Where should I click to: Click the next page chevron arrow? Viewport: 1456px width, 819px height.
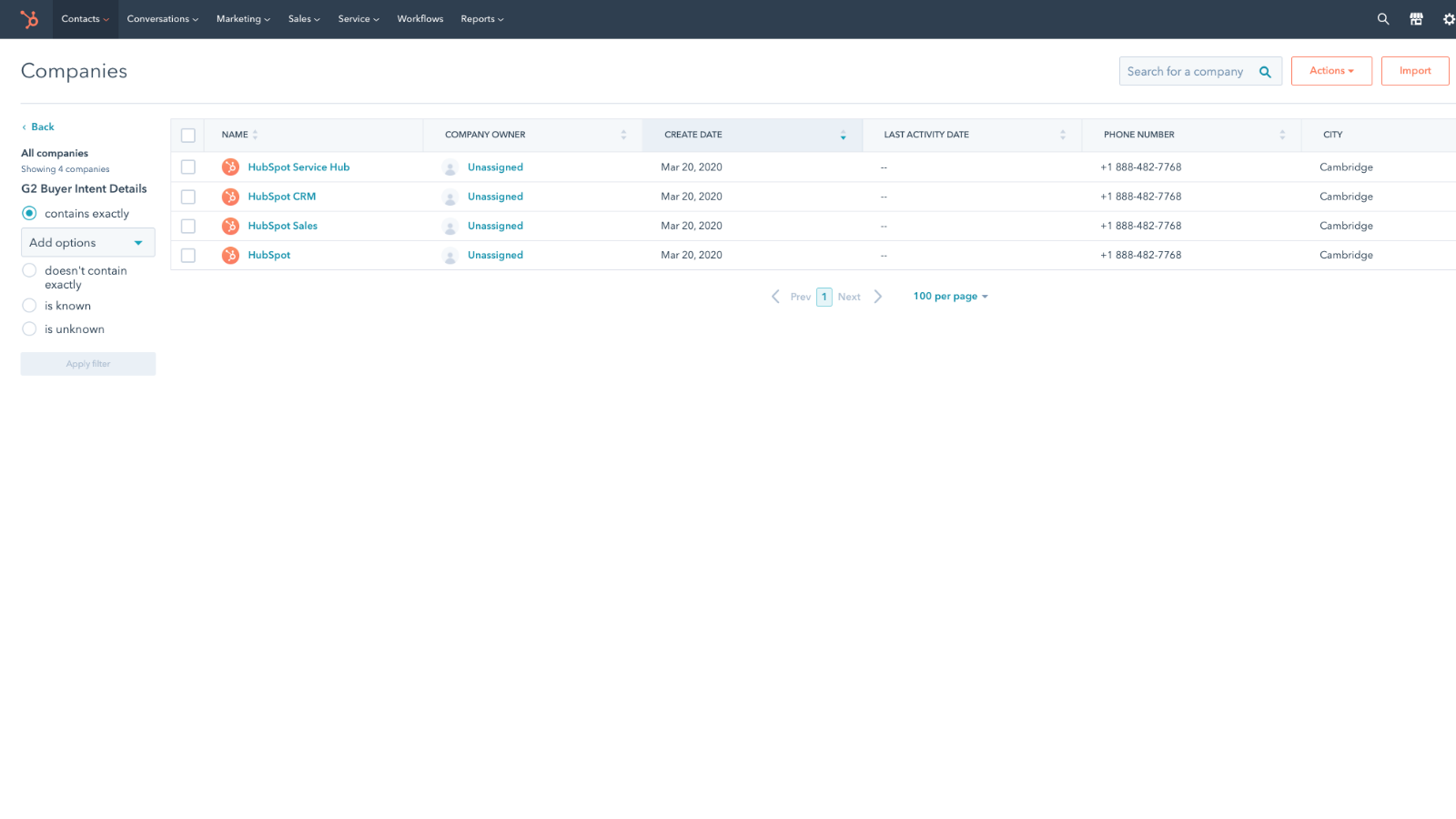pyautogui.click(x=878, y=297)
